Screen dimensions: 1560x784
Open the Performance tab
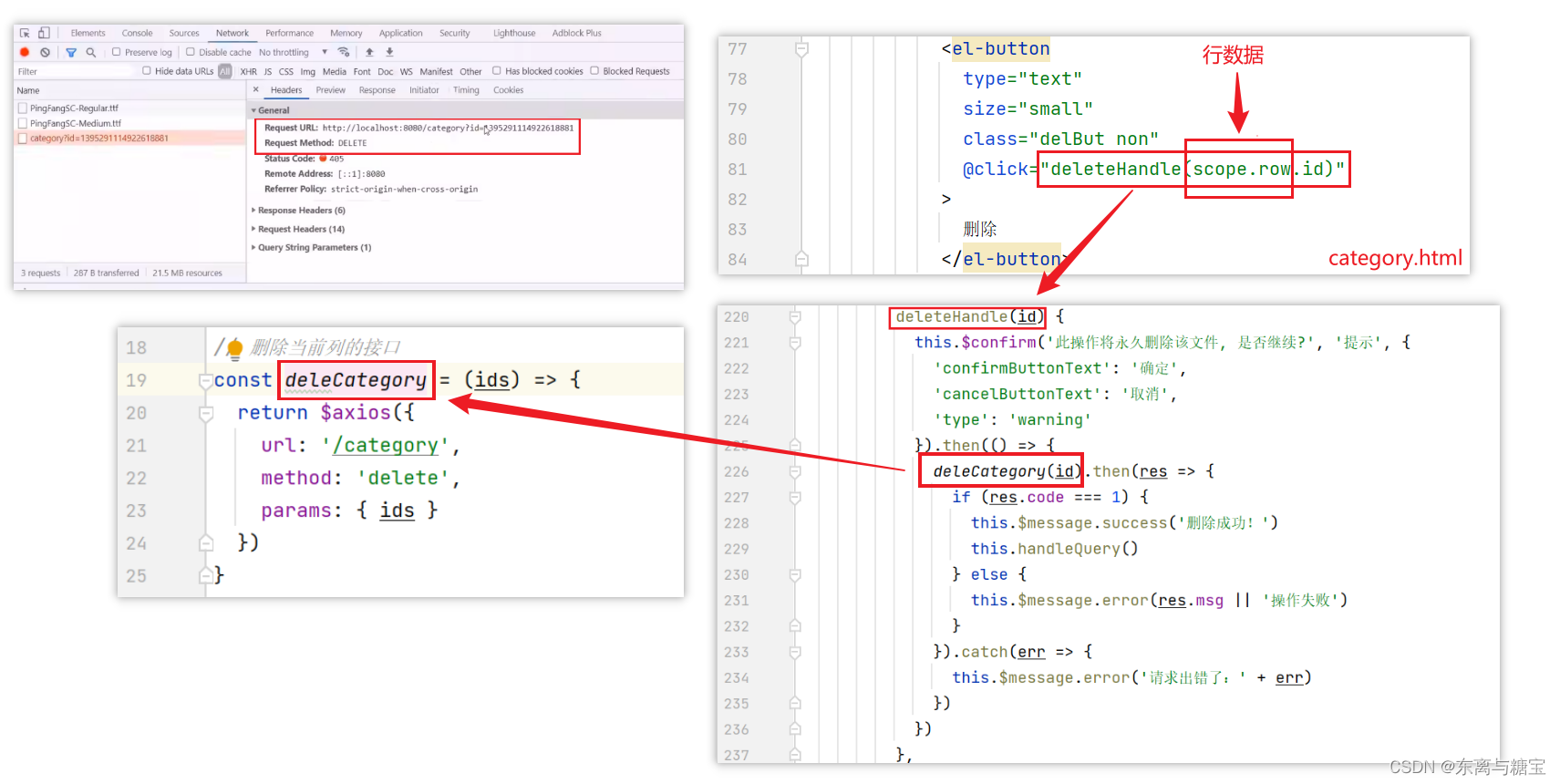(290, 33)
